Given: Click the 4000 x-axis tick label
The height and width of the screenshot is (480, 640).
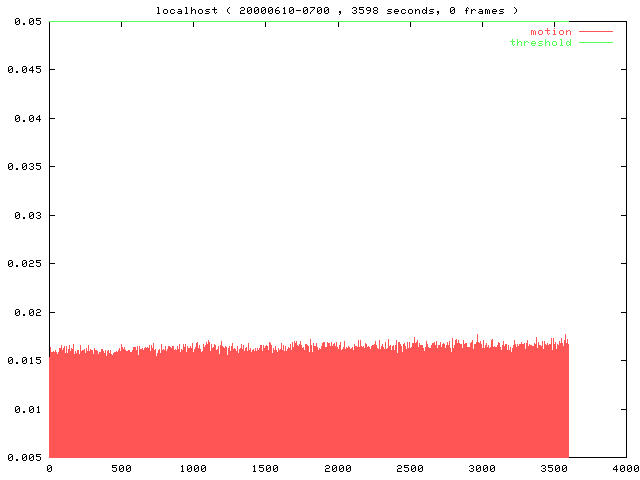Looking at the screenshot, I should (x=624, y=468).
